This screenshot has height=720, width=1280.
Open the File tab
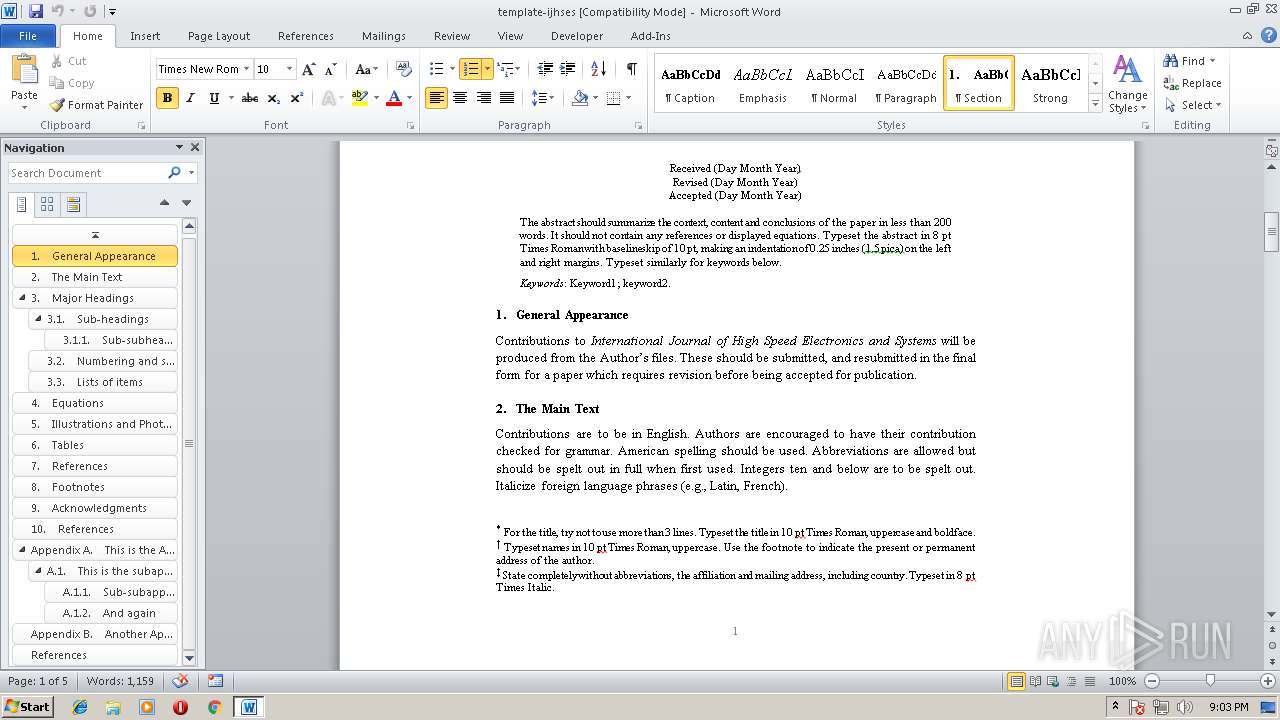[28, 36]
